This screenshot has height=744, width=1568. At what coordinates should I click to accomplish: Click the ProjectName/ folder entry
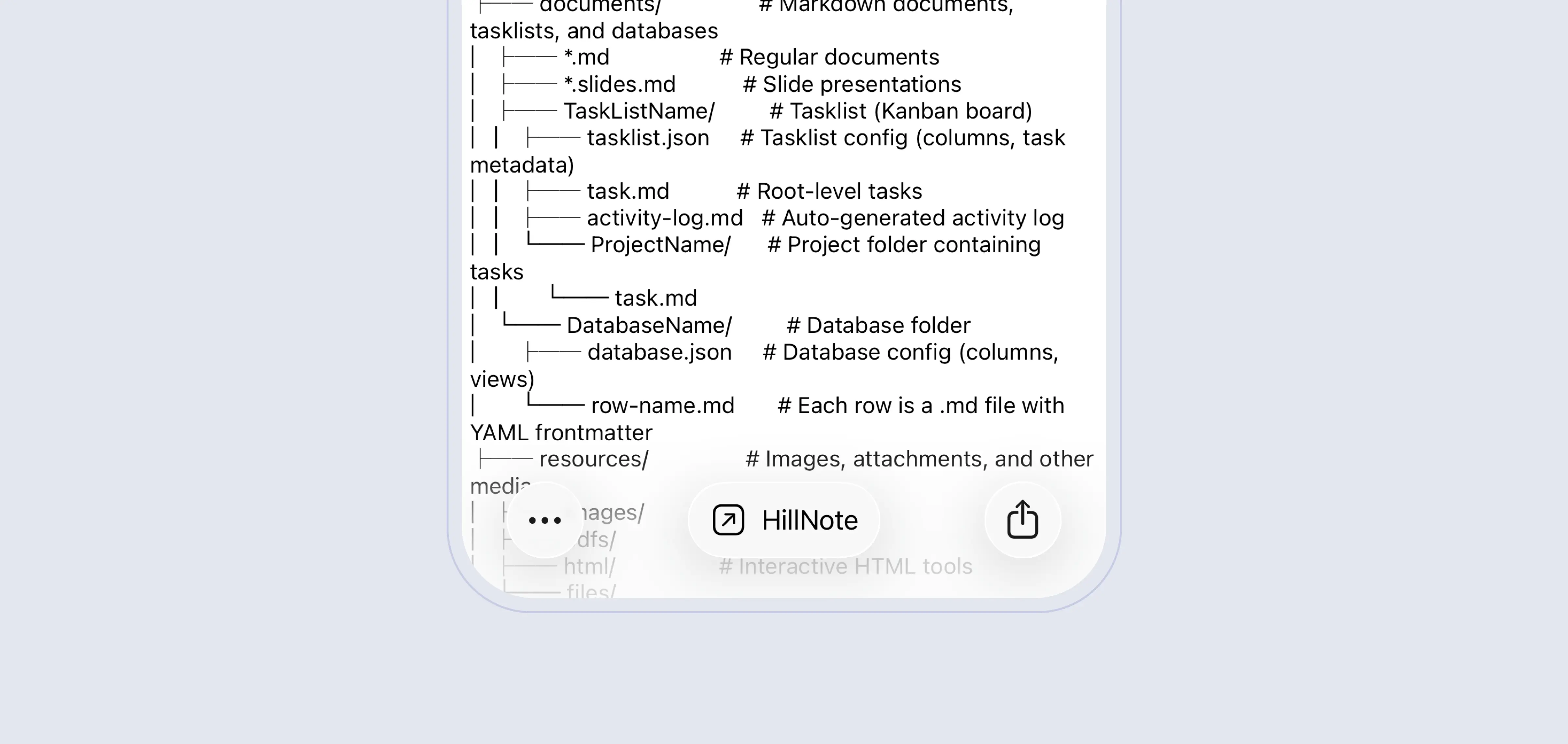[660, 245]
